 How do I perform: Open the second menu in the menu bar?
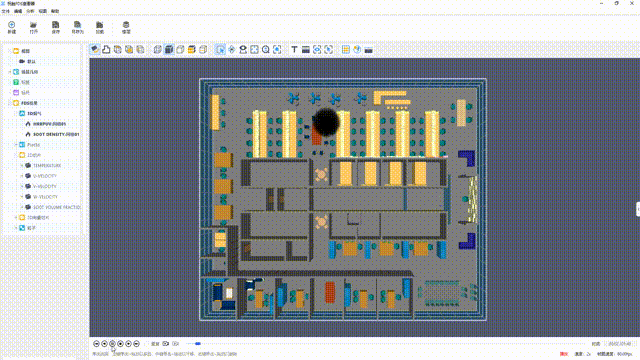pos(18,11)
